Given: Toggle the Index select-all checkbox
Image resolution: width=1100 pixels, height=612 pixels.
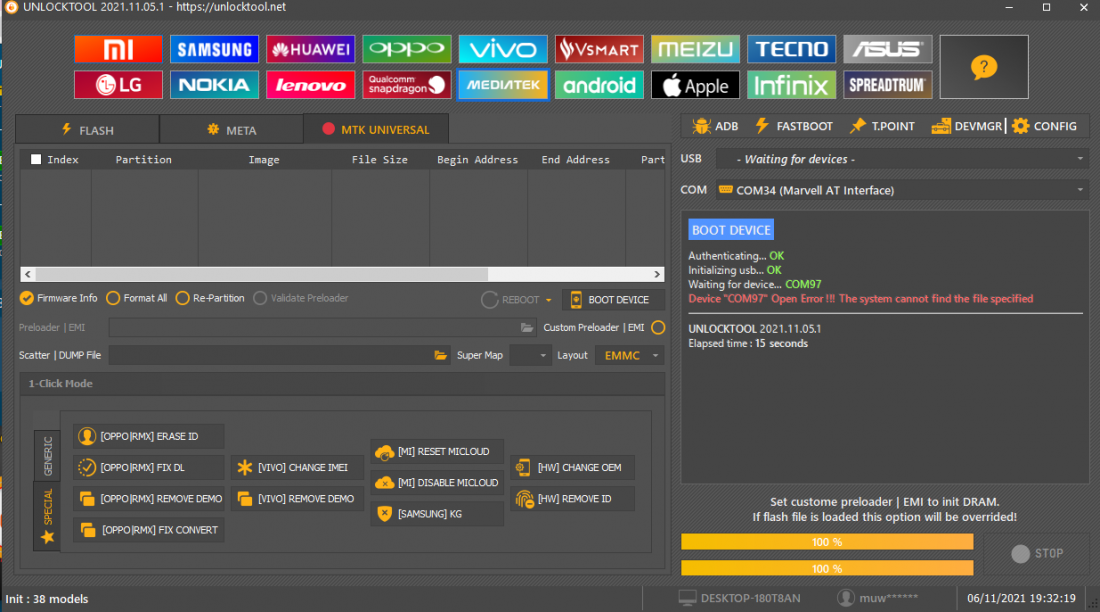Looking at the screenshot, I should (36, 159).
